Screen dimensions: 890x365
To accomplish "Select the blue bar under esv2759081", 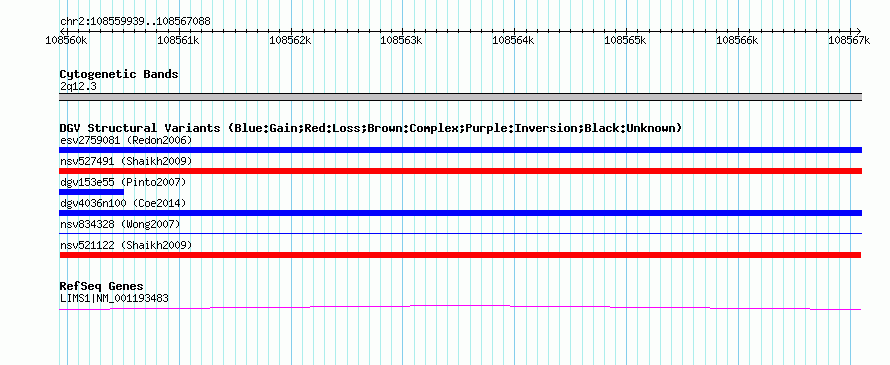I will 460,150.
